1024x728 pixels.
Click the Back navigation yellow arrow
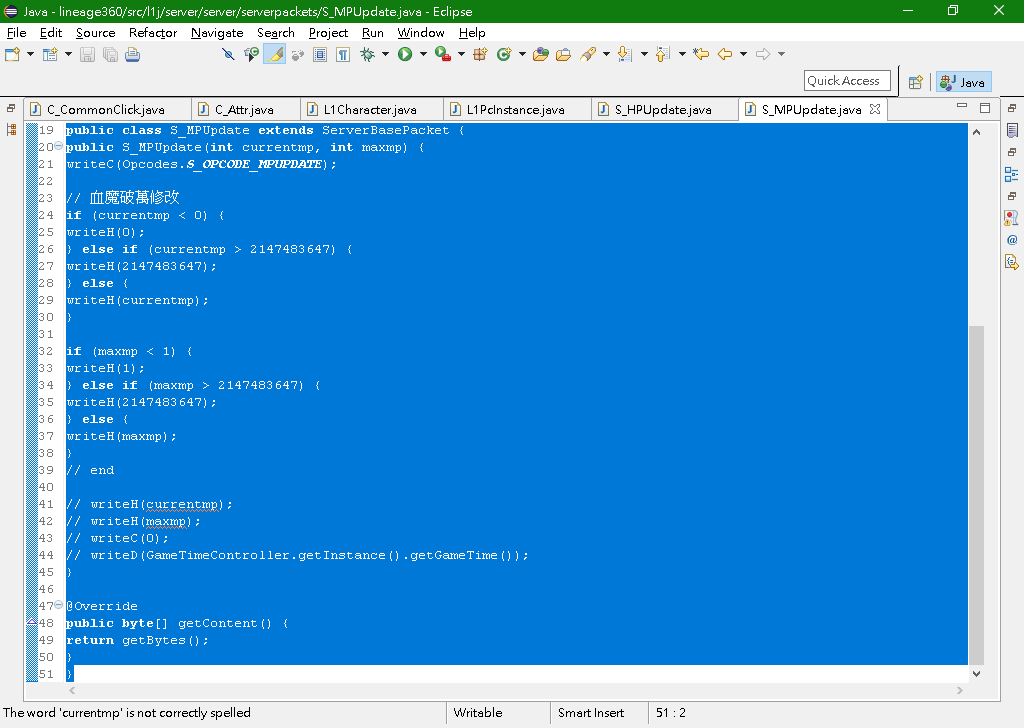[x=725, y=54]
